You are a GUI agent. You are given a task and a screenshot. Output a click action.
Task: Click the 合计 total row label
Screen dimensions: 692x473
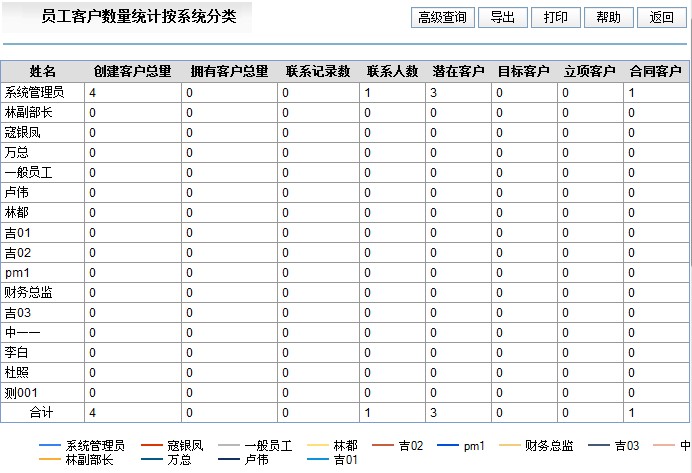point(41,412)
